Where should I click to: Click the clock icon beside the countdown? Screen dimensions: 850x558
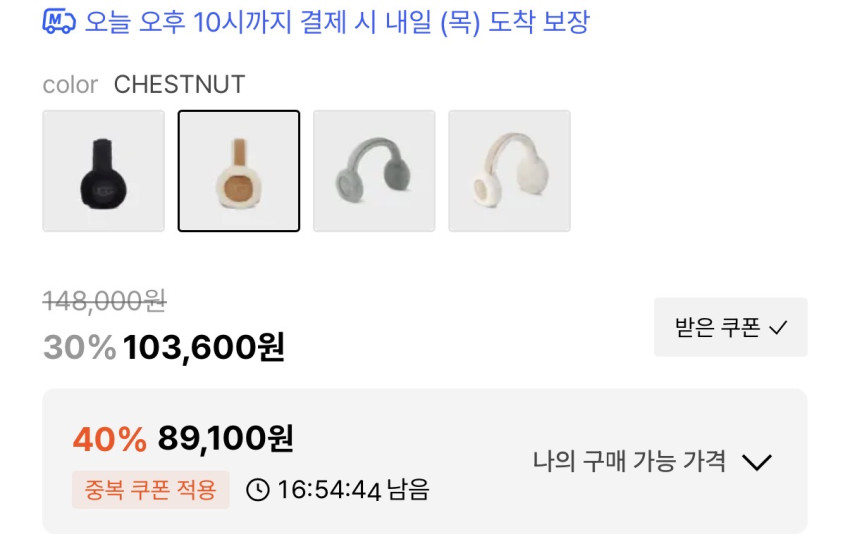[258, 490]
